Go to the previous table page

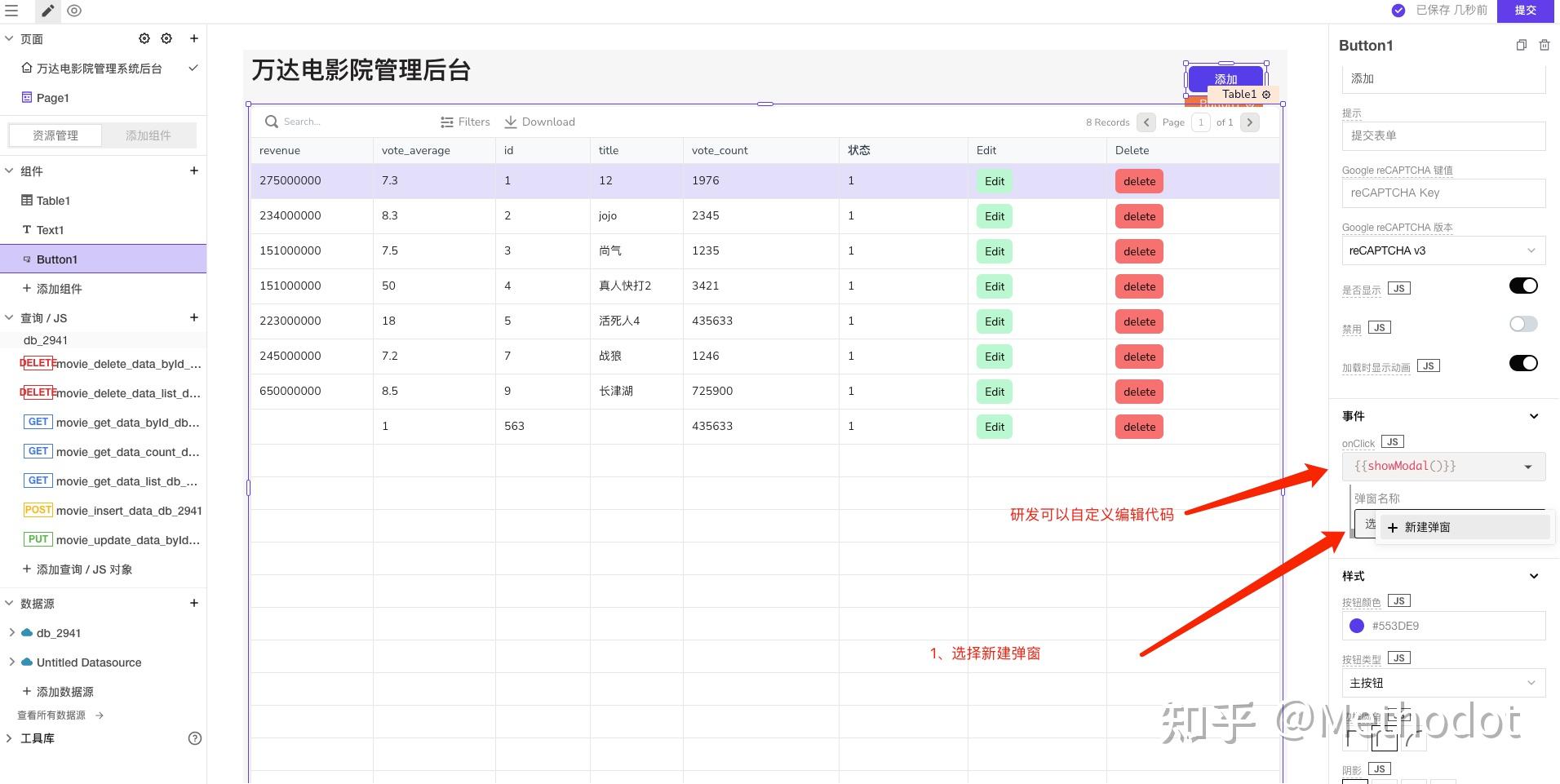coord(1146,122)
